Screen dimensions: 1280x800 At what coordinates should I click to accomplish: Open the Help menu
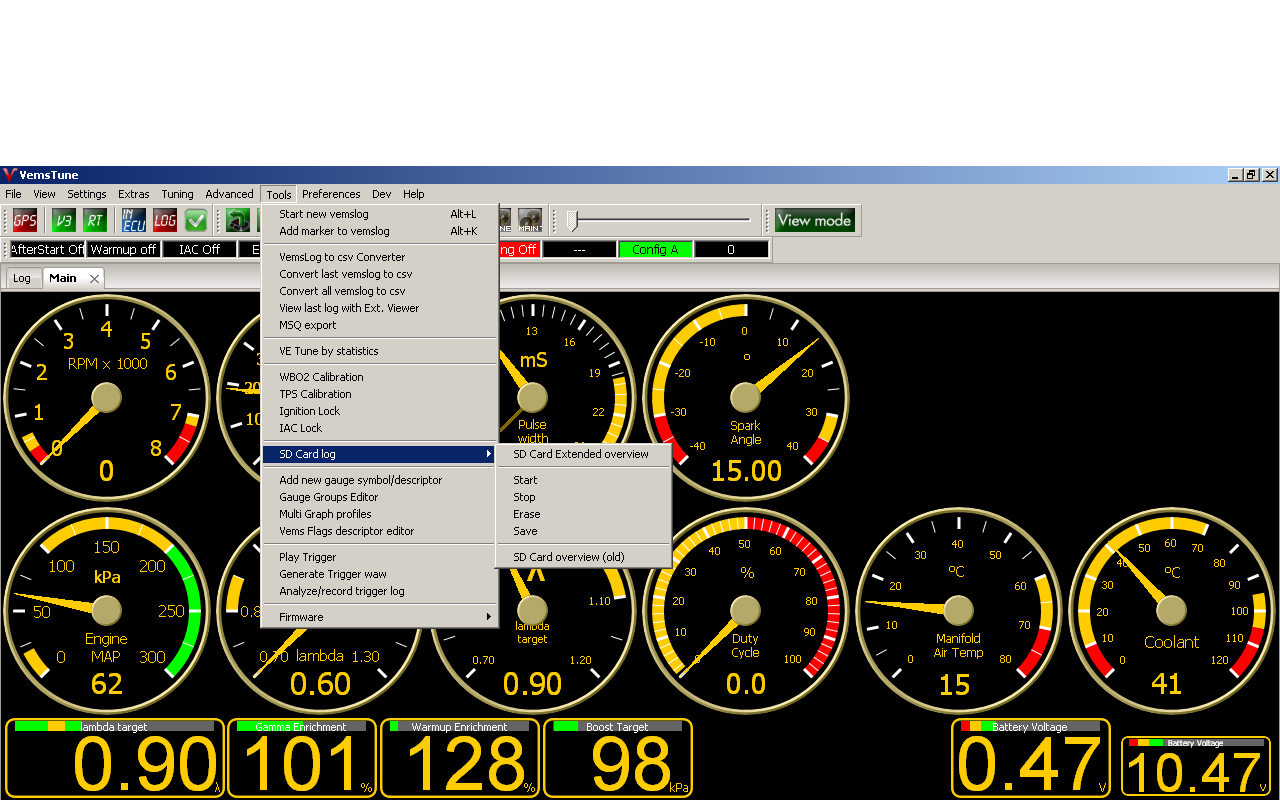tap(413, 194)
